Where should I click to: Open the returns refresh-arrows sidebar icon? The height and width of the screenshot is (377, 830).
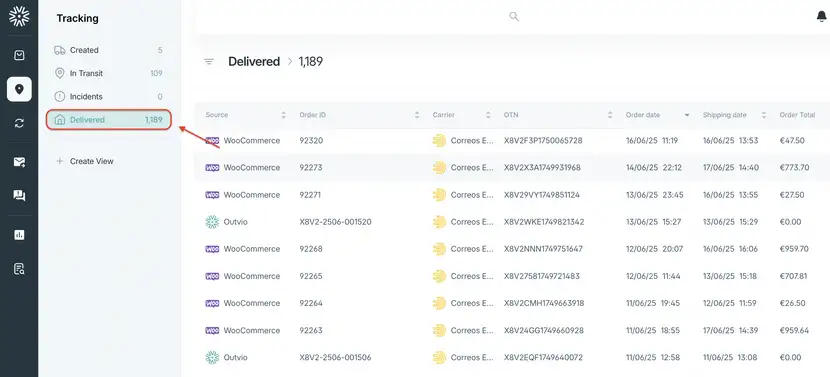[19, 123]
